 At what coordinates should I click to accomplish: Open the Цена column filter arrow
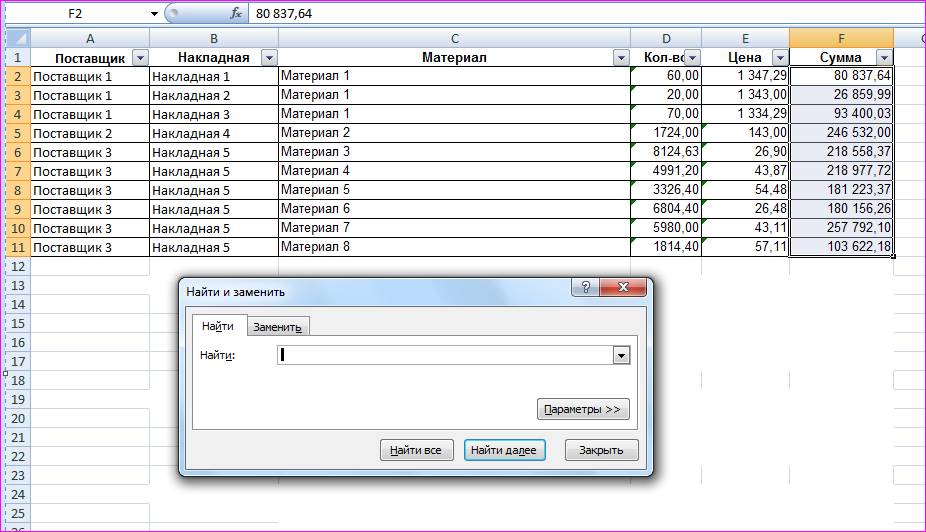(779, 58)
